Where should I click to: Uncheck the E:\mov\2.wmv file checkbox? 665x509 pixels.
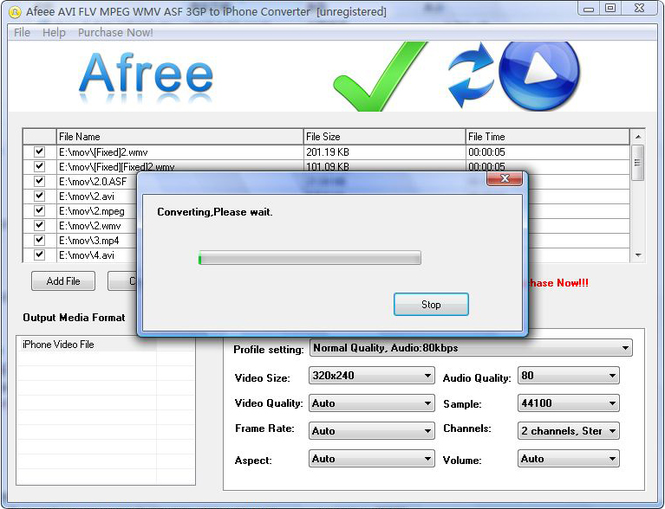click(x=39, y=225)
